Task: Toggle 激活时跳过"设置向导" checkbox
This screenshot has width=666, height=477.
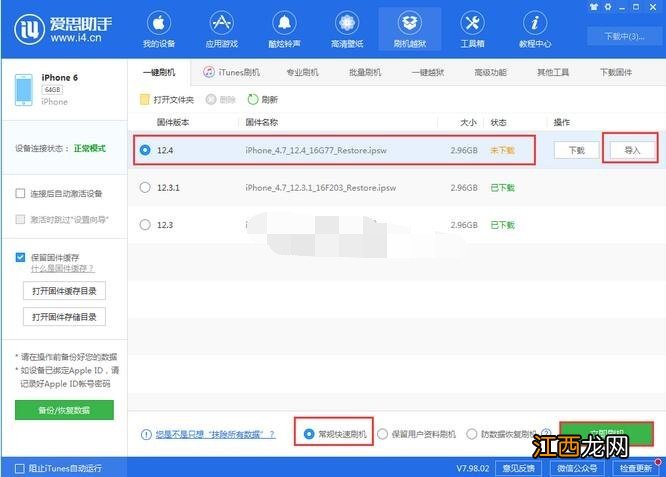Action: click(20, 219)
